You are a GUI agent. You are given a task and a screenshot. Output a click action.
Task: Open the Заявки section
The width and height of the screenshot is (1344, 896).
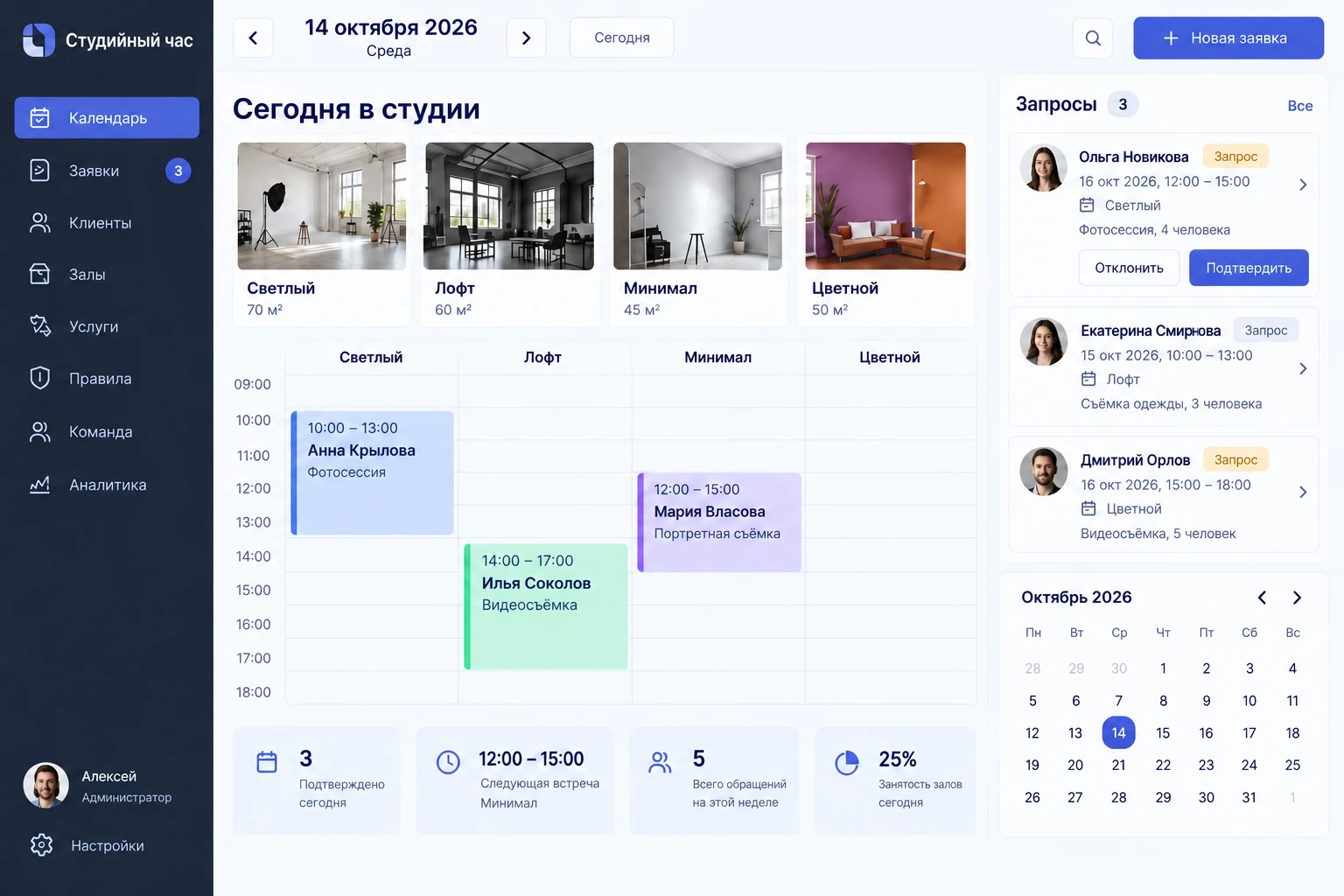(107, 171)
